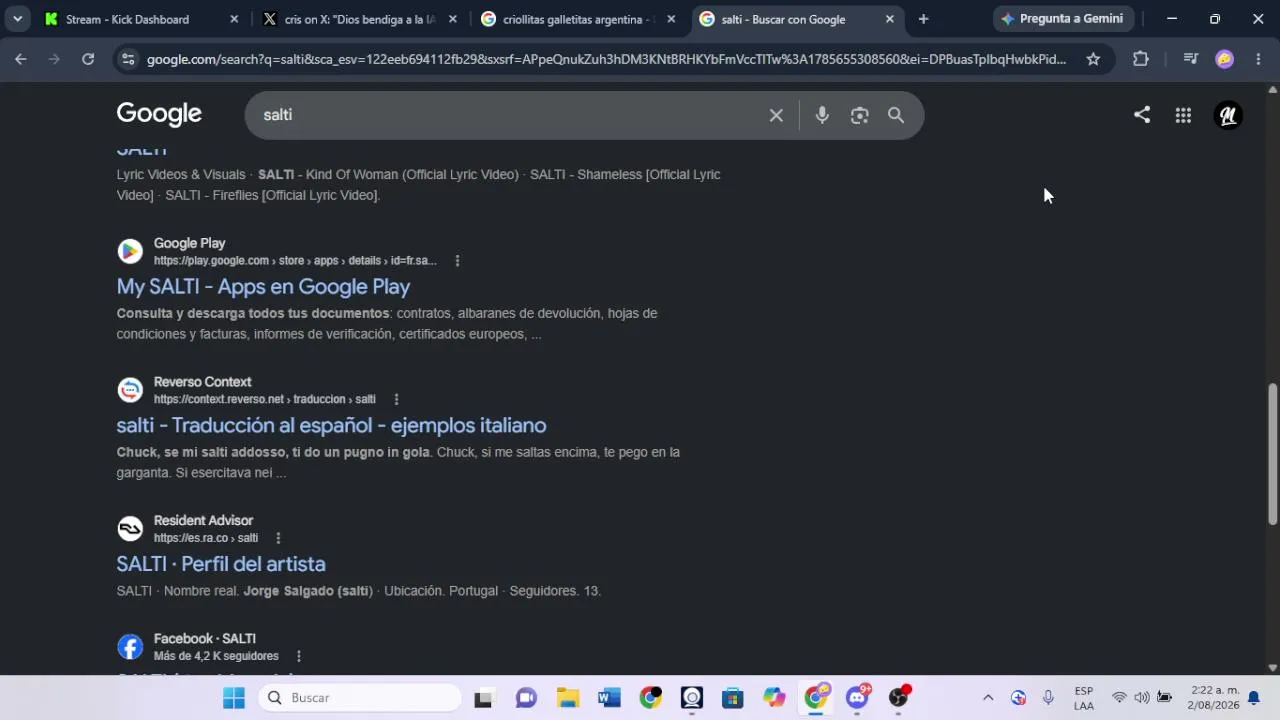Expand the tab search dropdown arrow

pyautogui.click(x=17, y=19)
